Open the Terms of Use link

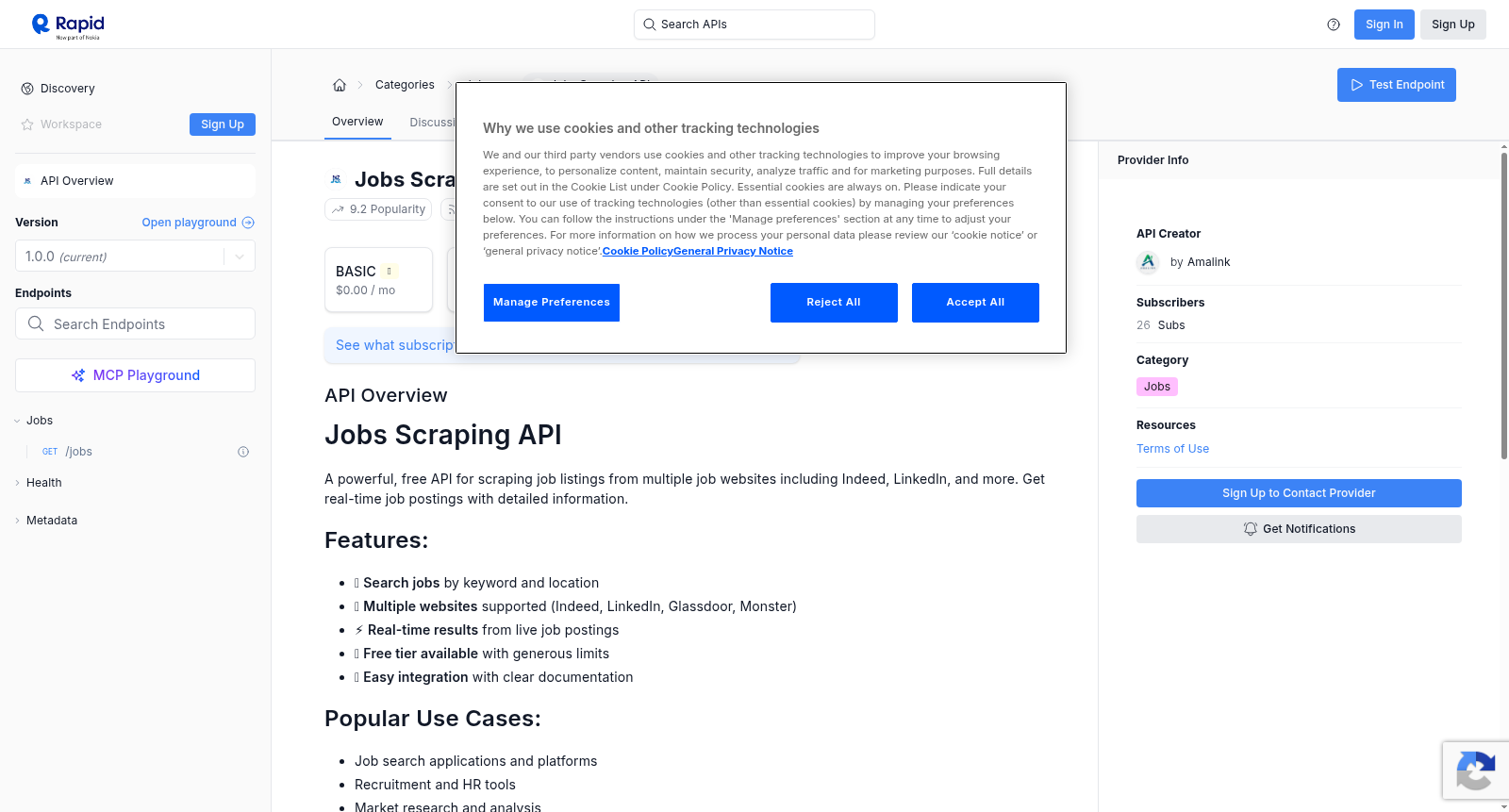point(1172,449)
